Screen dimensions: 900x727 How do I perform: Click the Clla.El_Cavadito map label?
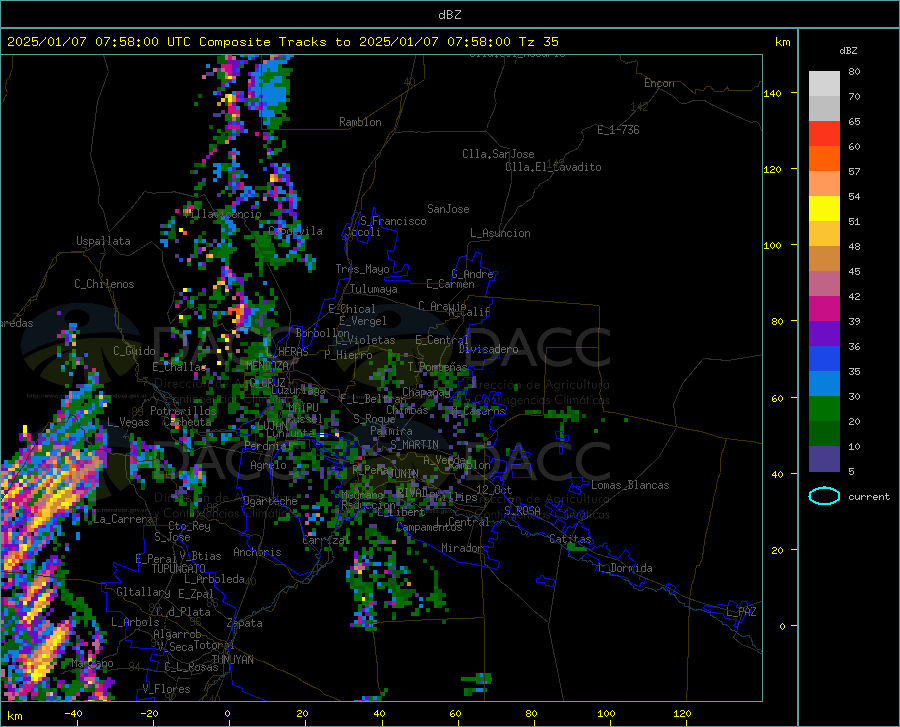(x=553, y=167)
